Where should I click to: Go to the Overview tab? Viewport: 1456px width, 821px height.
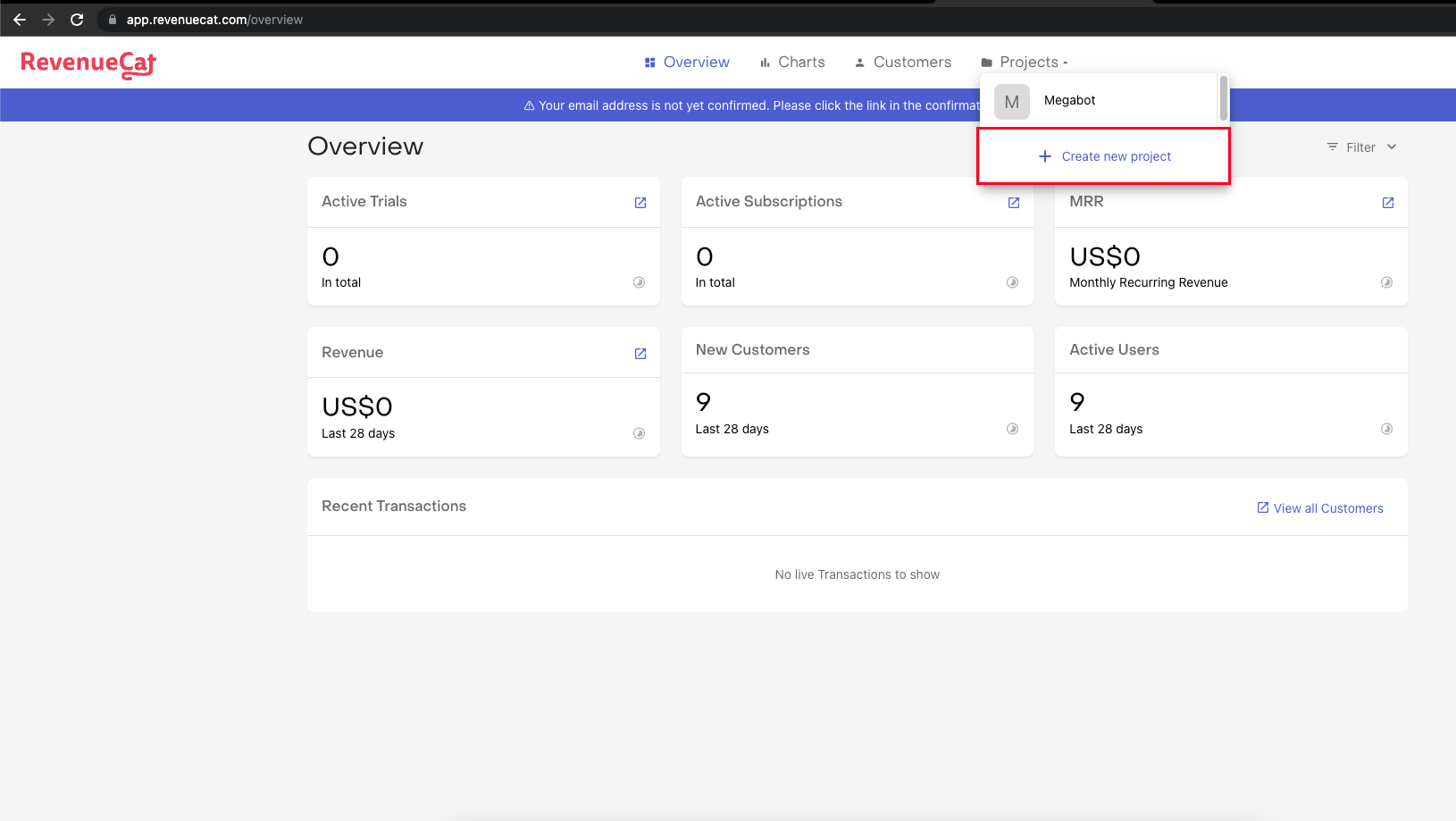687,63
